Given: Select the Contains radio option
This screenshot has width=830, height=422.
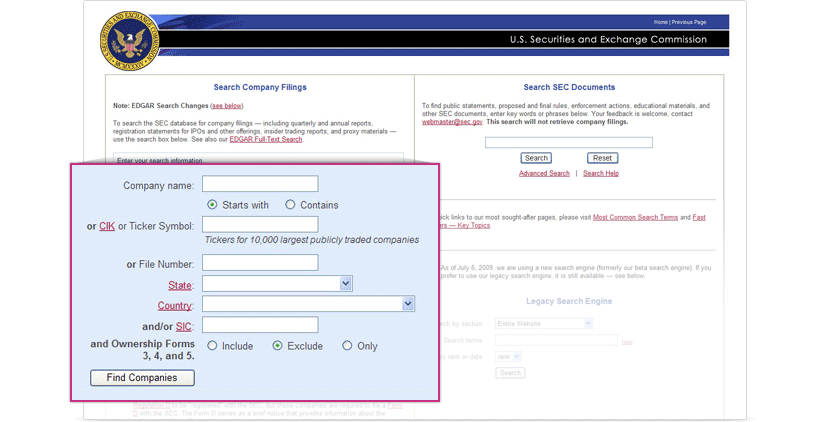Looking at the screenshot, I should 290,204.
